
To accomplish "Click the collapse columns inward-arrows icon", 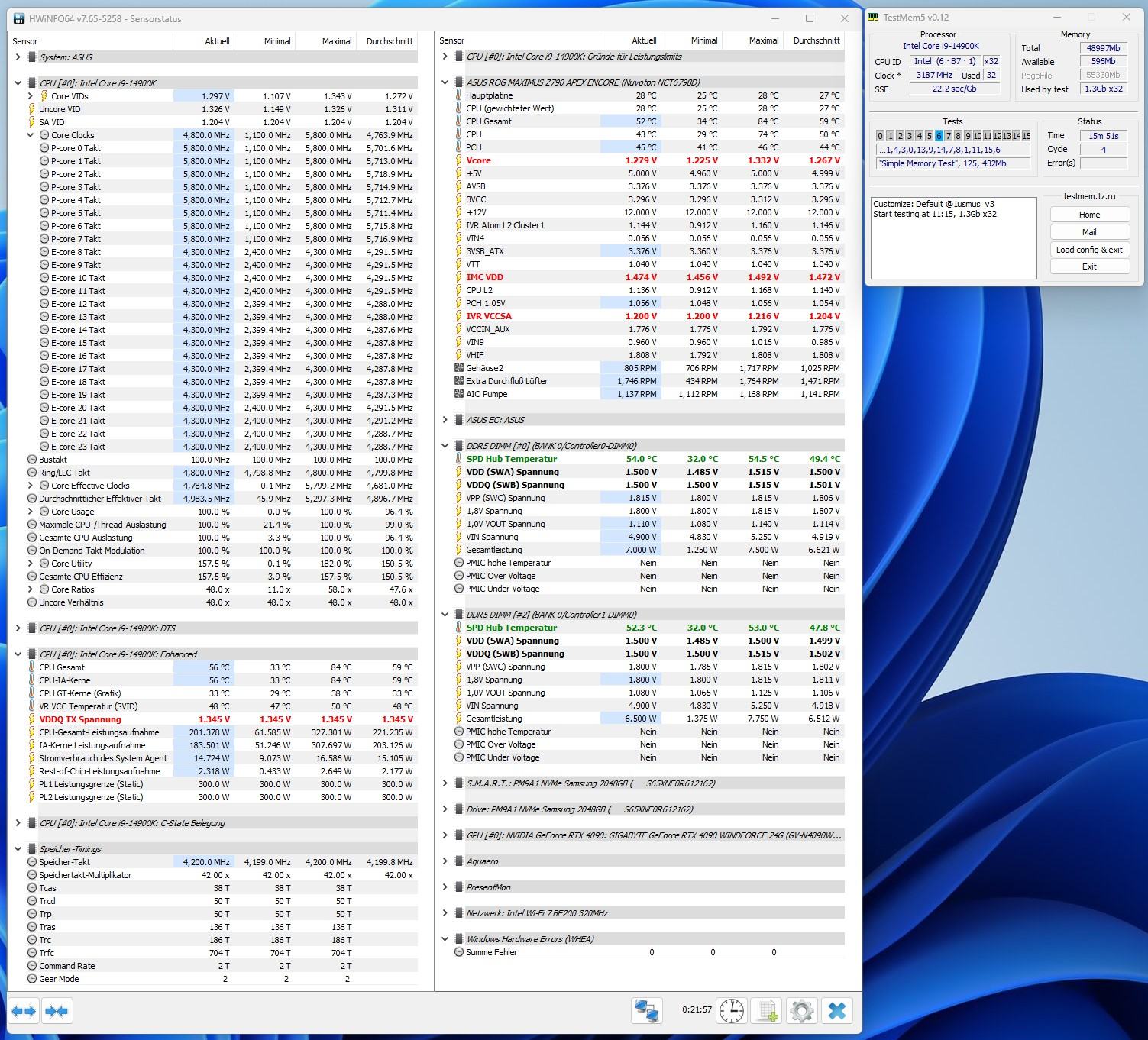I will coord(57,1011).
